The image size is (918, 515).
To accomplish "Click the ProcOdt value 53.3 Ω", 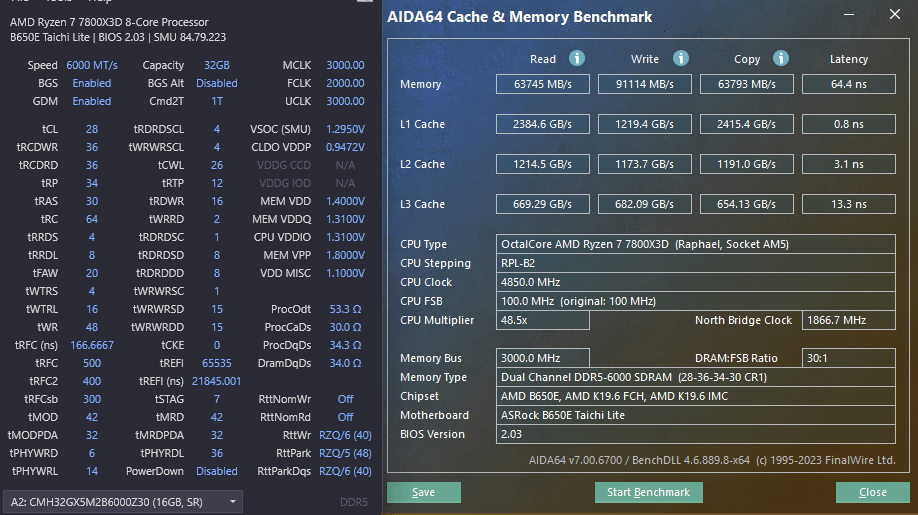I will pyautogui.click(x=345, y=309).
